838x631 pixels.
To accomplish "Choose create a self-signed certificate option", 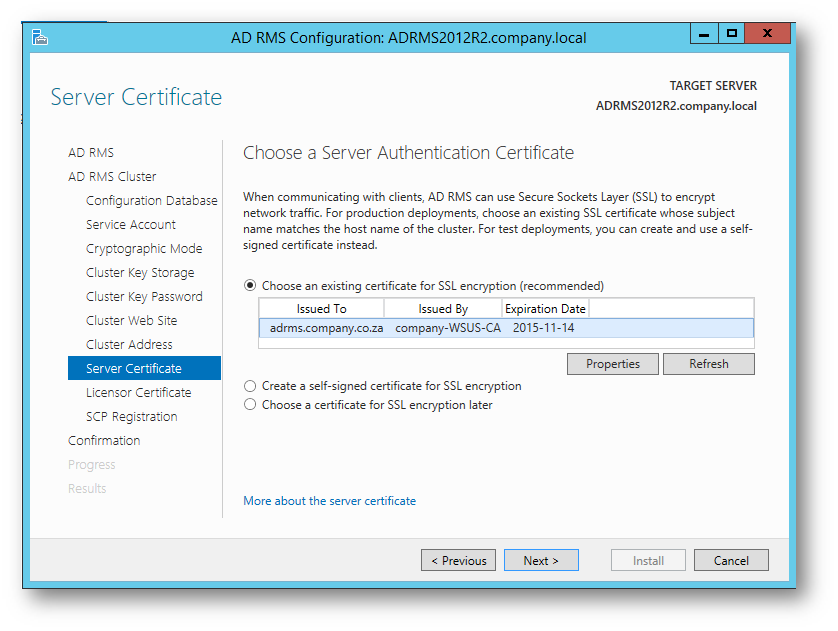I will [x=250, y=386].
